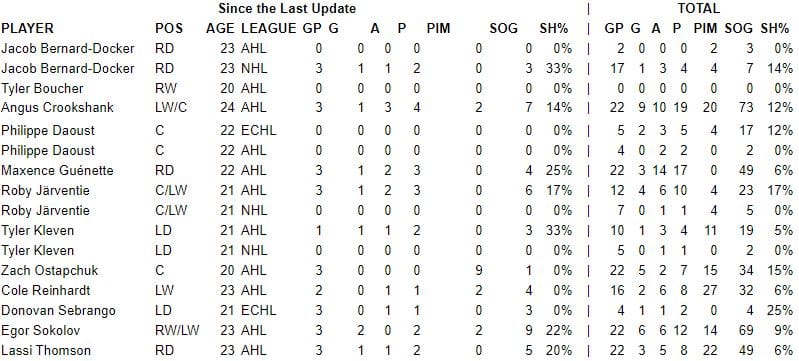
Task: Click Egor Sokolov's RW/LW position cell
Action: (x=177, y=330)
